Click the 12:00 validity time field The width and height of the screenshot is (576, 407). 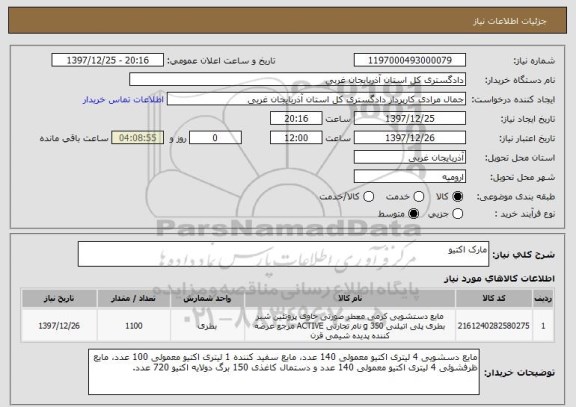point(296,138)
